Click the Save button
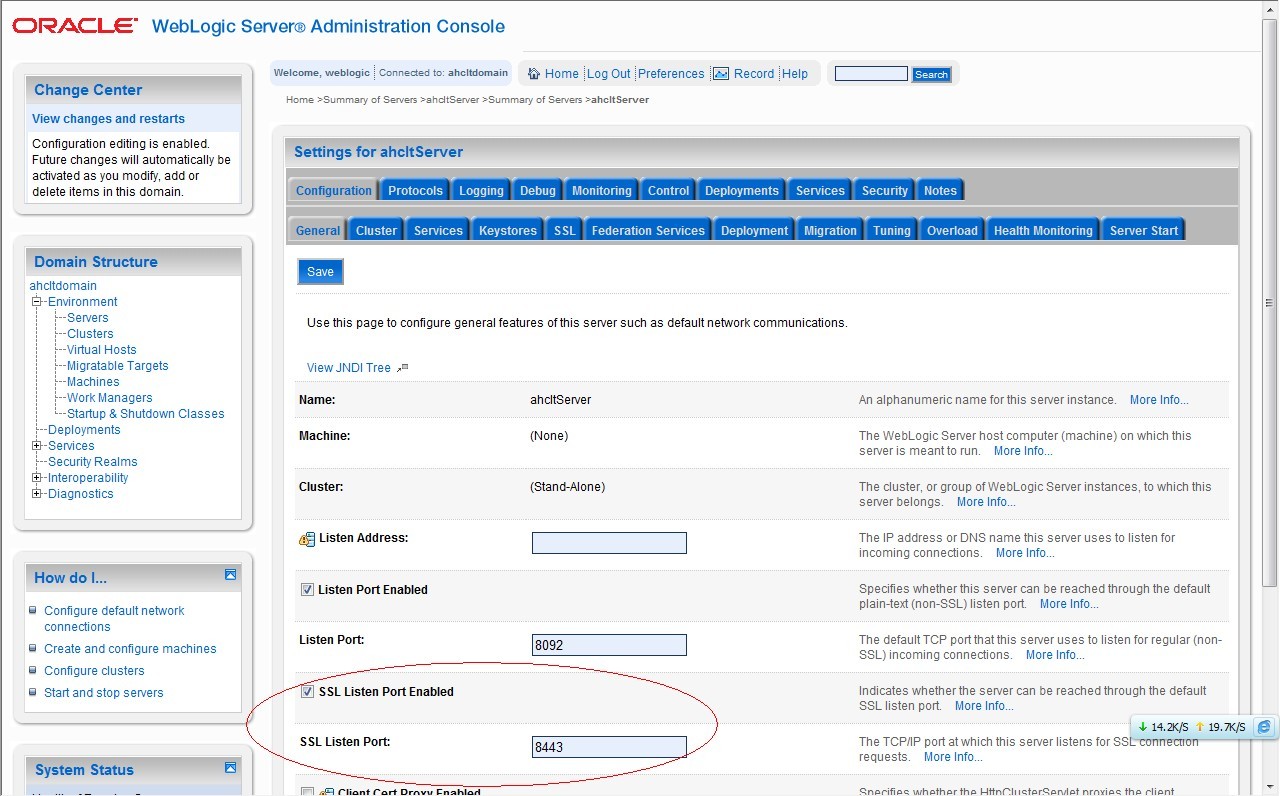This screenshot has width=1280, height=796. [320, 272]
